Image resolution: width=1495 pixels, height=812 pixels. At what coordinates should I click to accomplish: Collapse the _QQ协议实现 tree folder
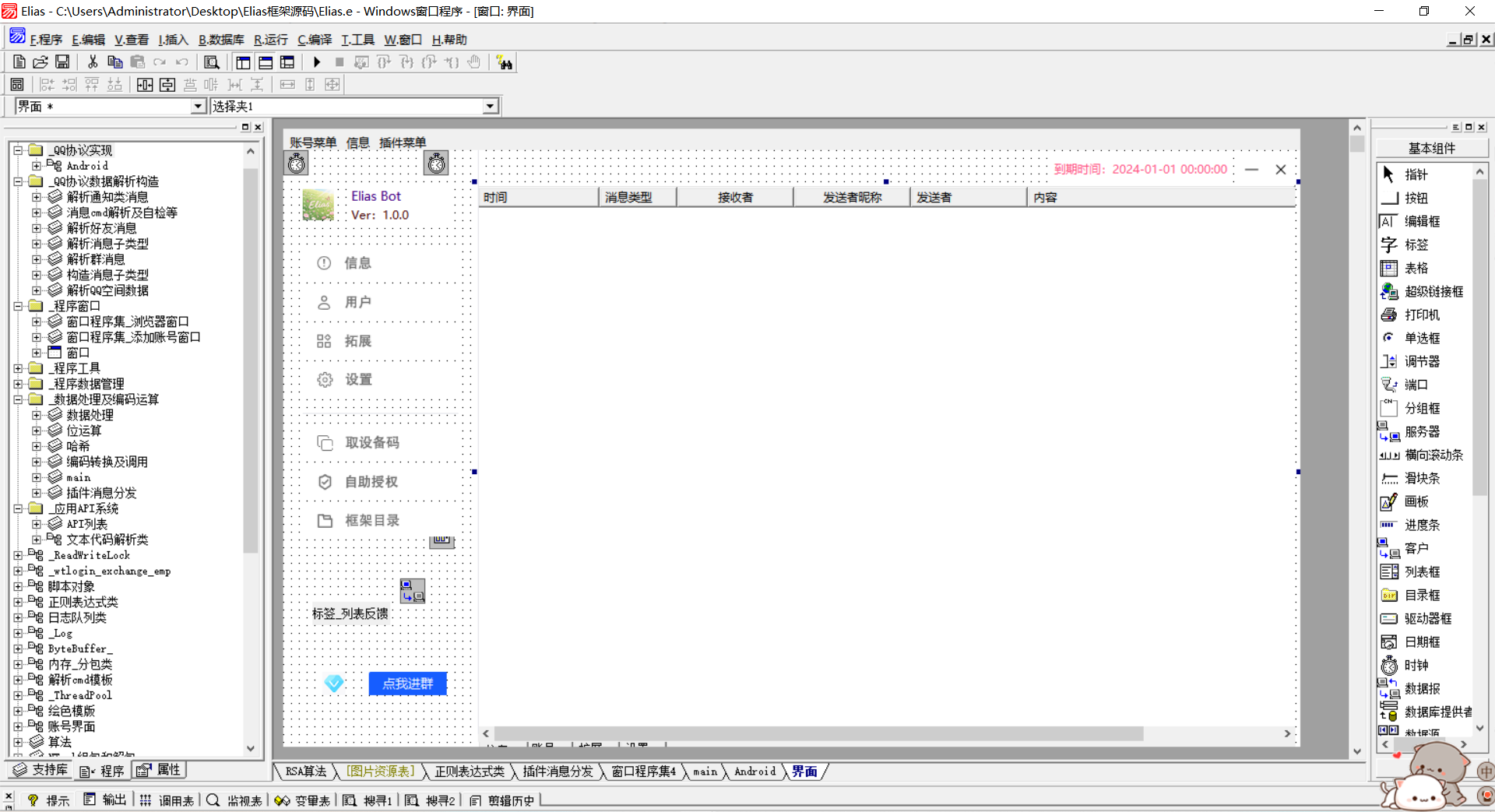[x=18, y=150]
